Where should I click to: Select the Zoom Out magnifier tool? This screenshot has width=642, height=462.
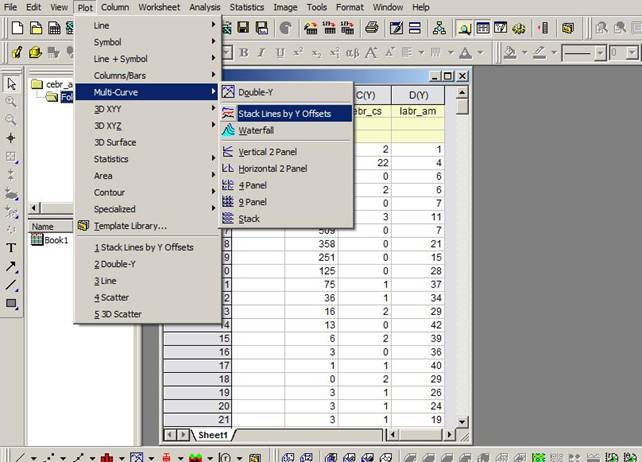click(x=11, y=120)
